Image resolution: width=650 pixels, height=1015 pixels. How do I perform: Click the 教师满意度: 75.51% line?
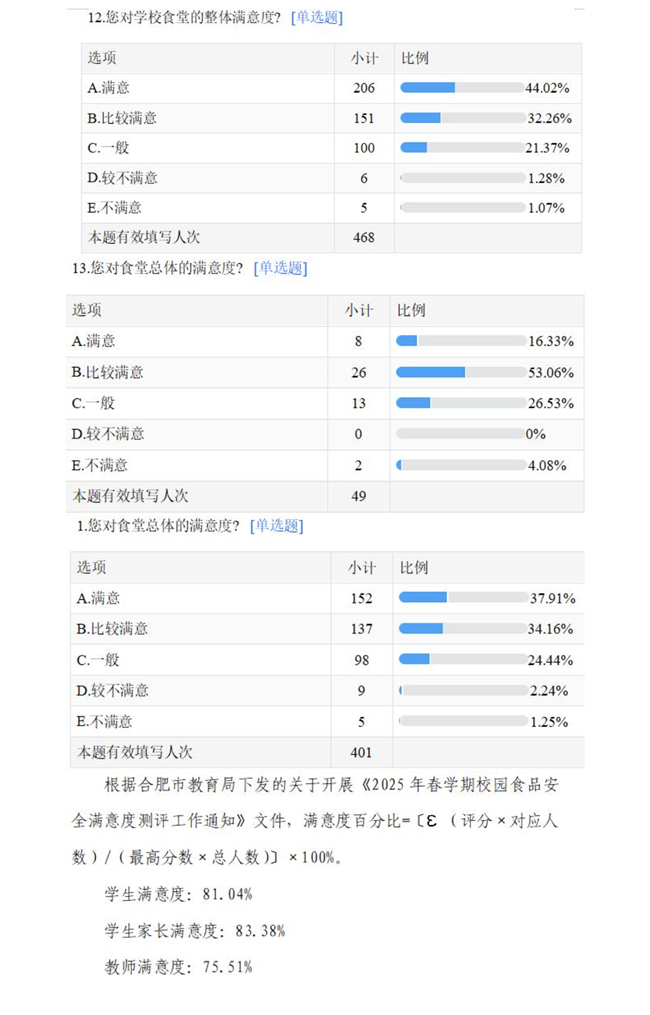click(179, 967)
